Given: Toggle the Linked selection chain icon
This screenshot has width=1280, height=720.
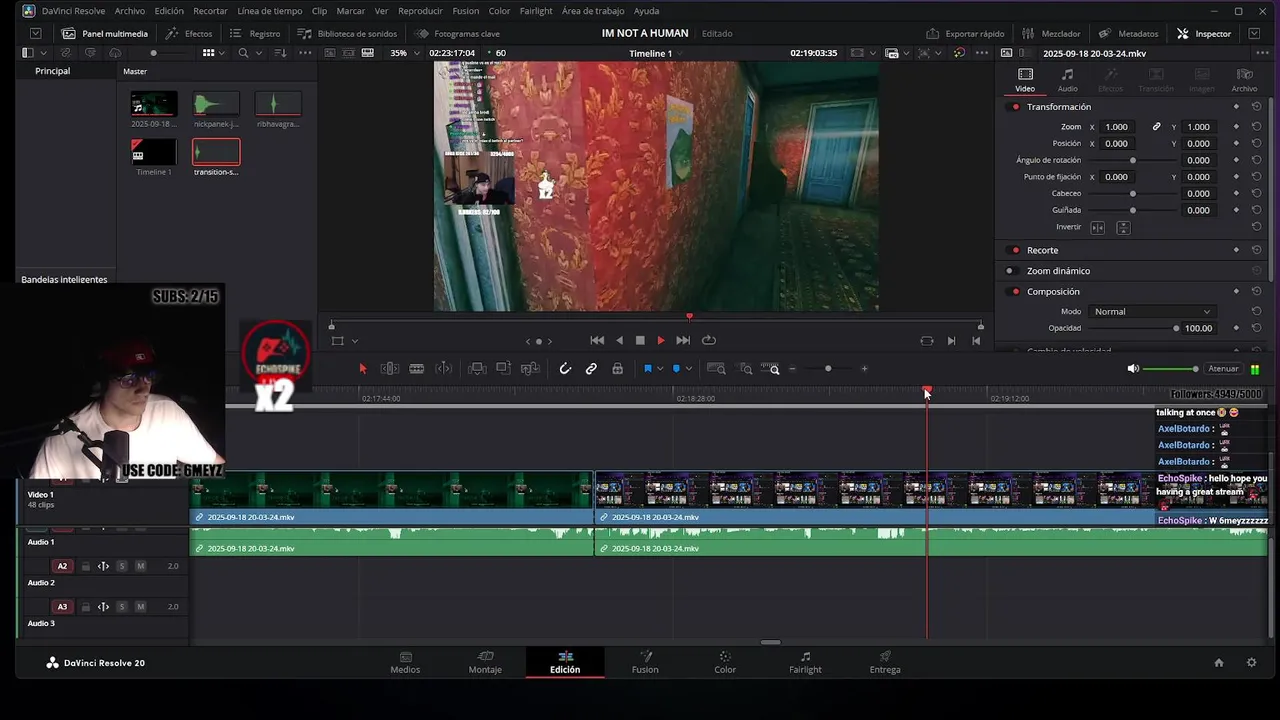Looking at the screenshot, I should pos(591,369).
